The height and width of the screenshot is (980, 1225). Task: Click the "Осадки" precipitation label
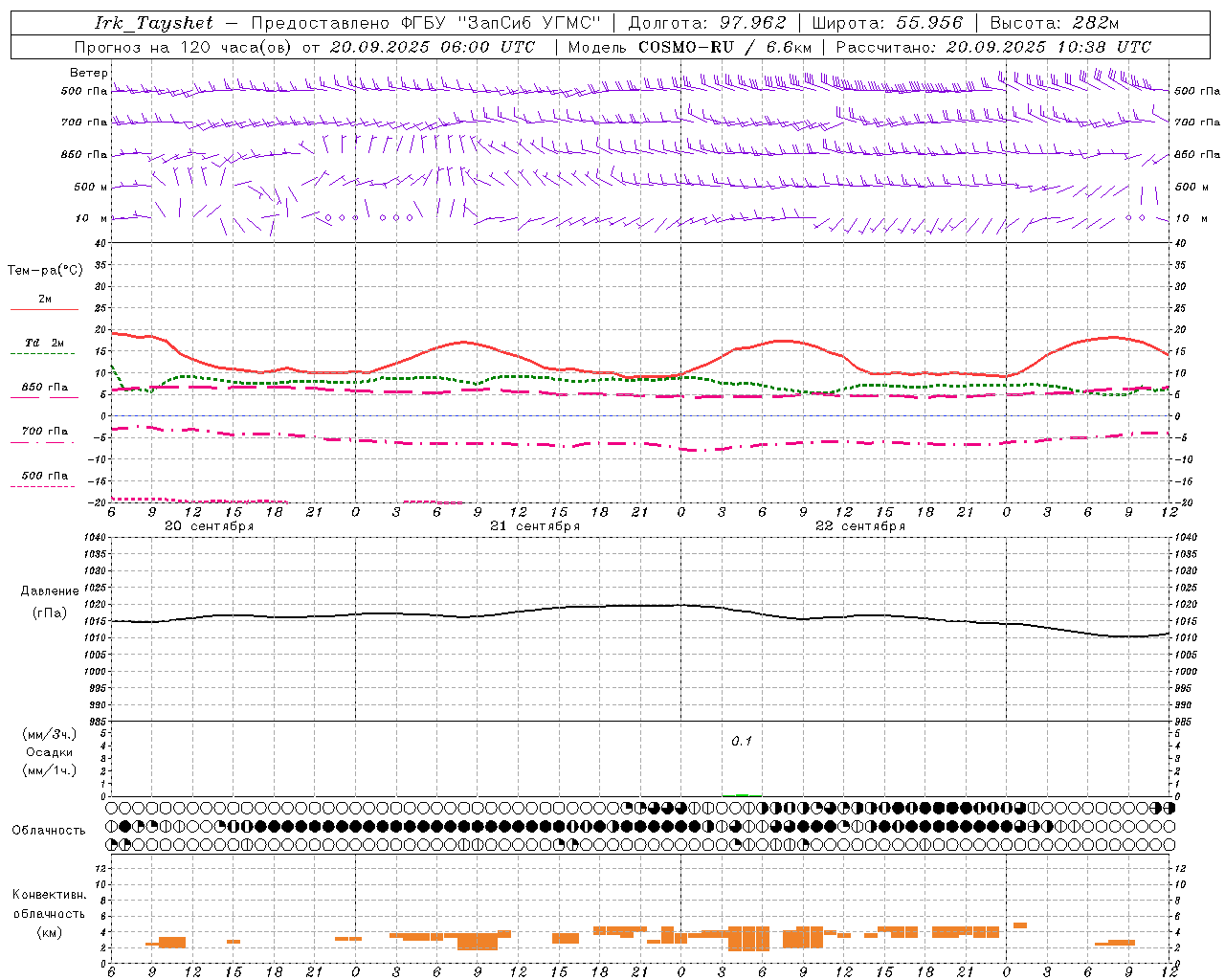(x=50, y=752)
